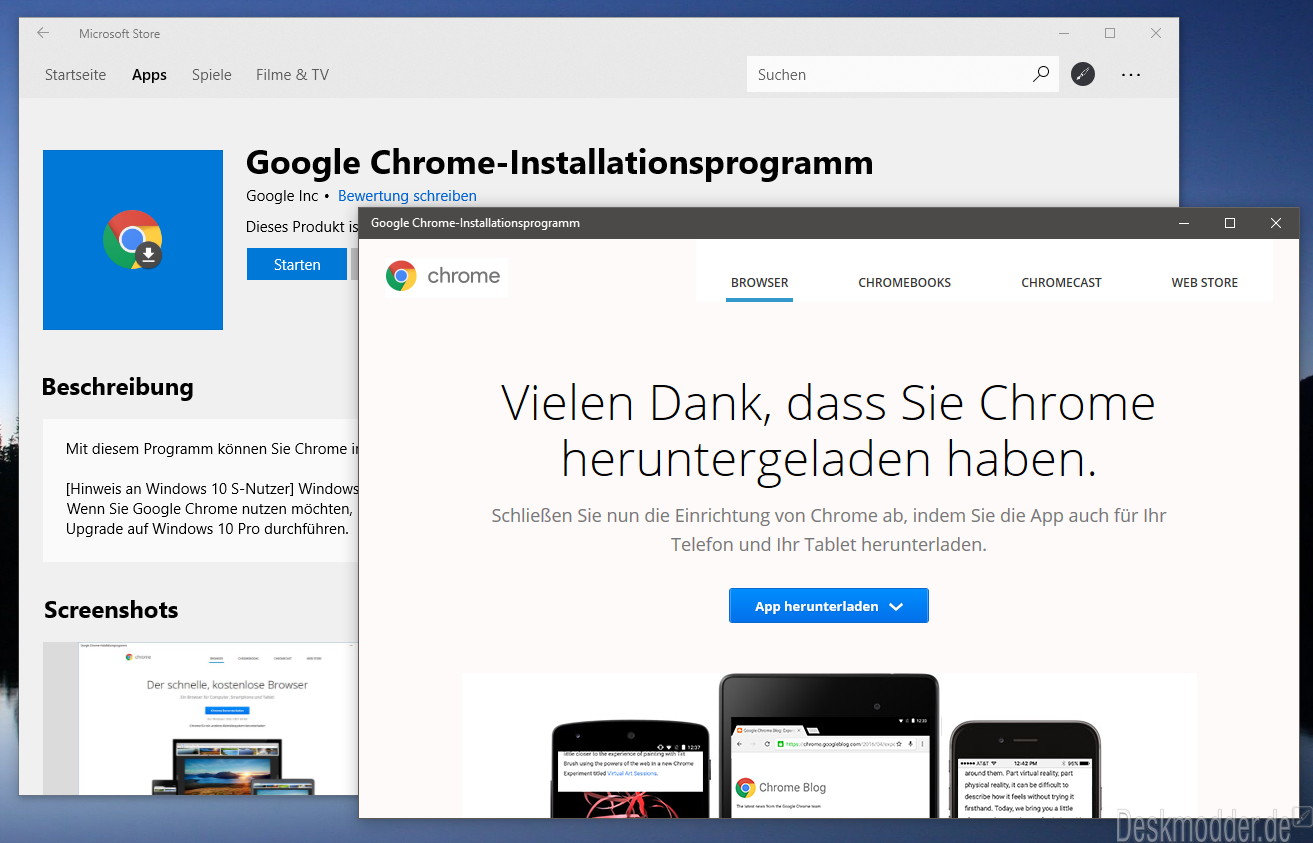Click the Chrome installer app tile image

click(x=133, y=240)
